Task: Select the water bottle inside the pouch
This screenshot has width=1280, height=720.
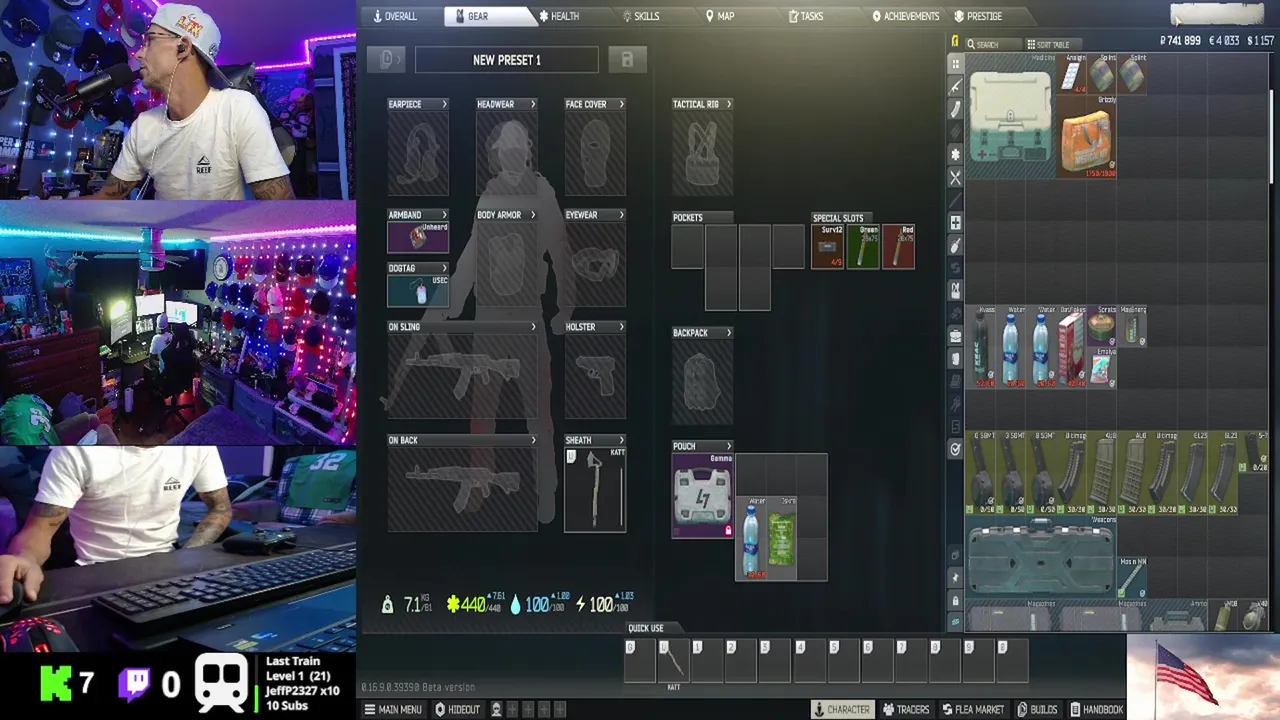Action: [752, 538]
